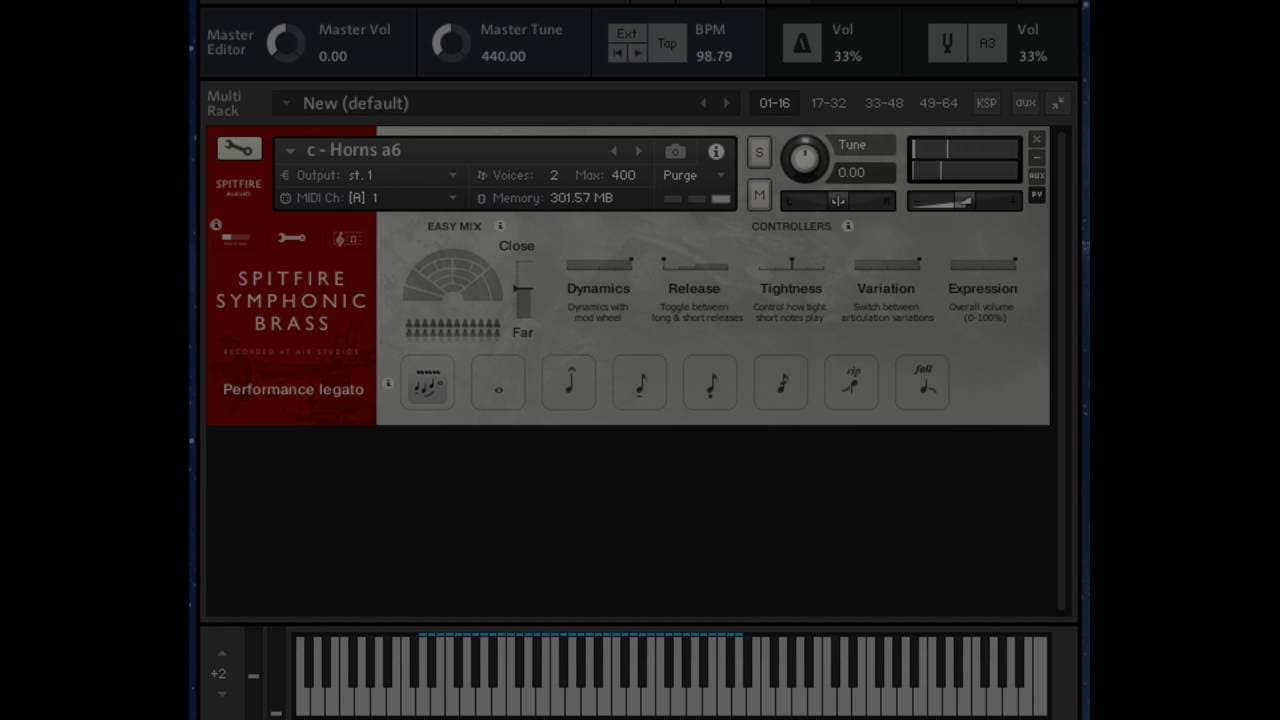Screen dimensions: 1280x720
Task: Switch to rack page 01-16
Action: (774, 103)
